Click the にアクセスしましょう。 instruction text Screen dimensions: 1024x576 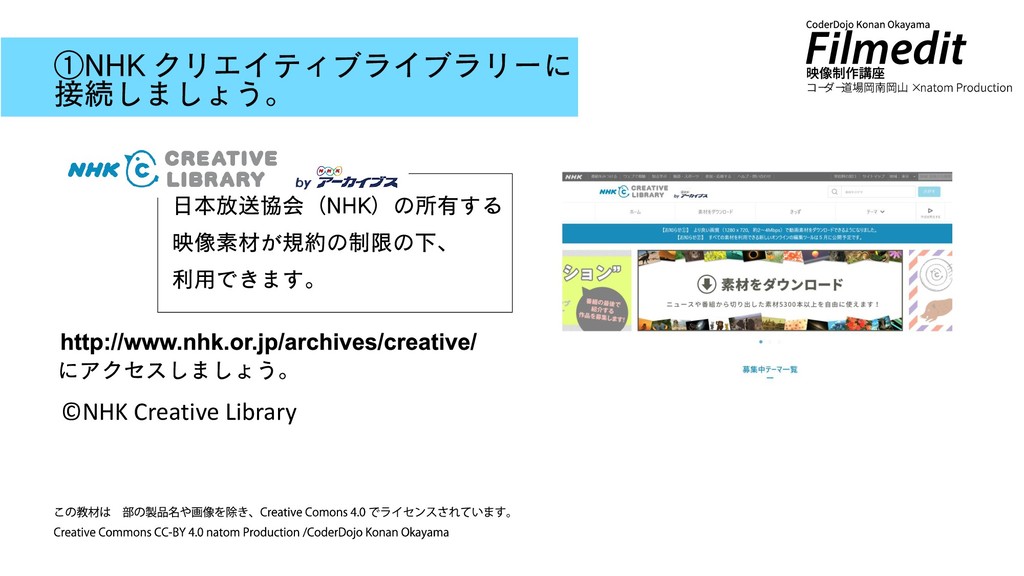click(x=174, y=371)
